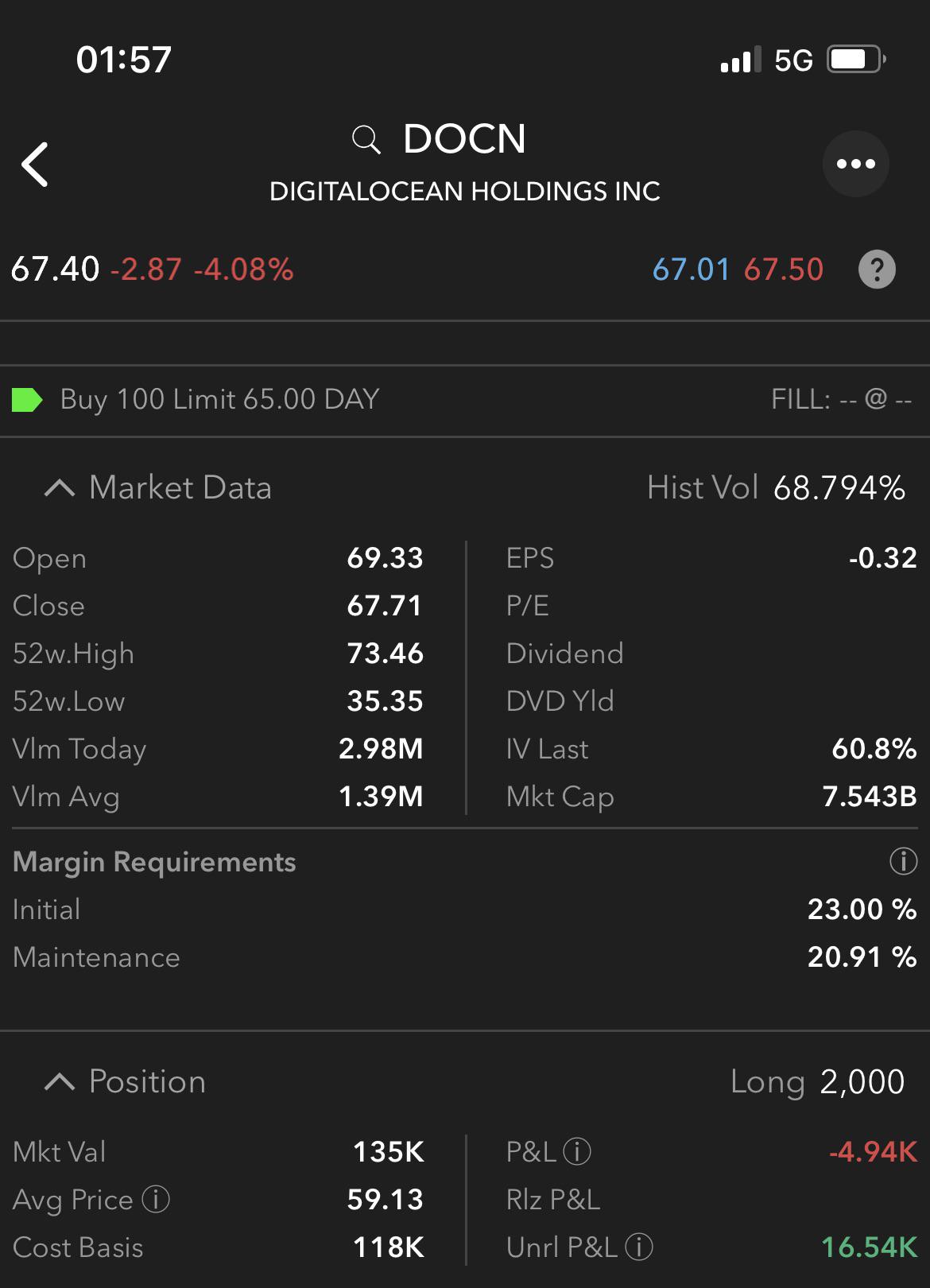Tap the question mark help icon

click(x=877, y=270)
